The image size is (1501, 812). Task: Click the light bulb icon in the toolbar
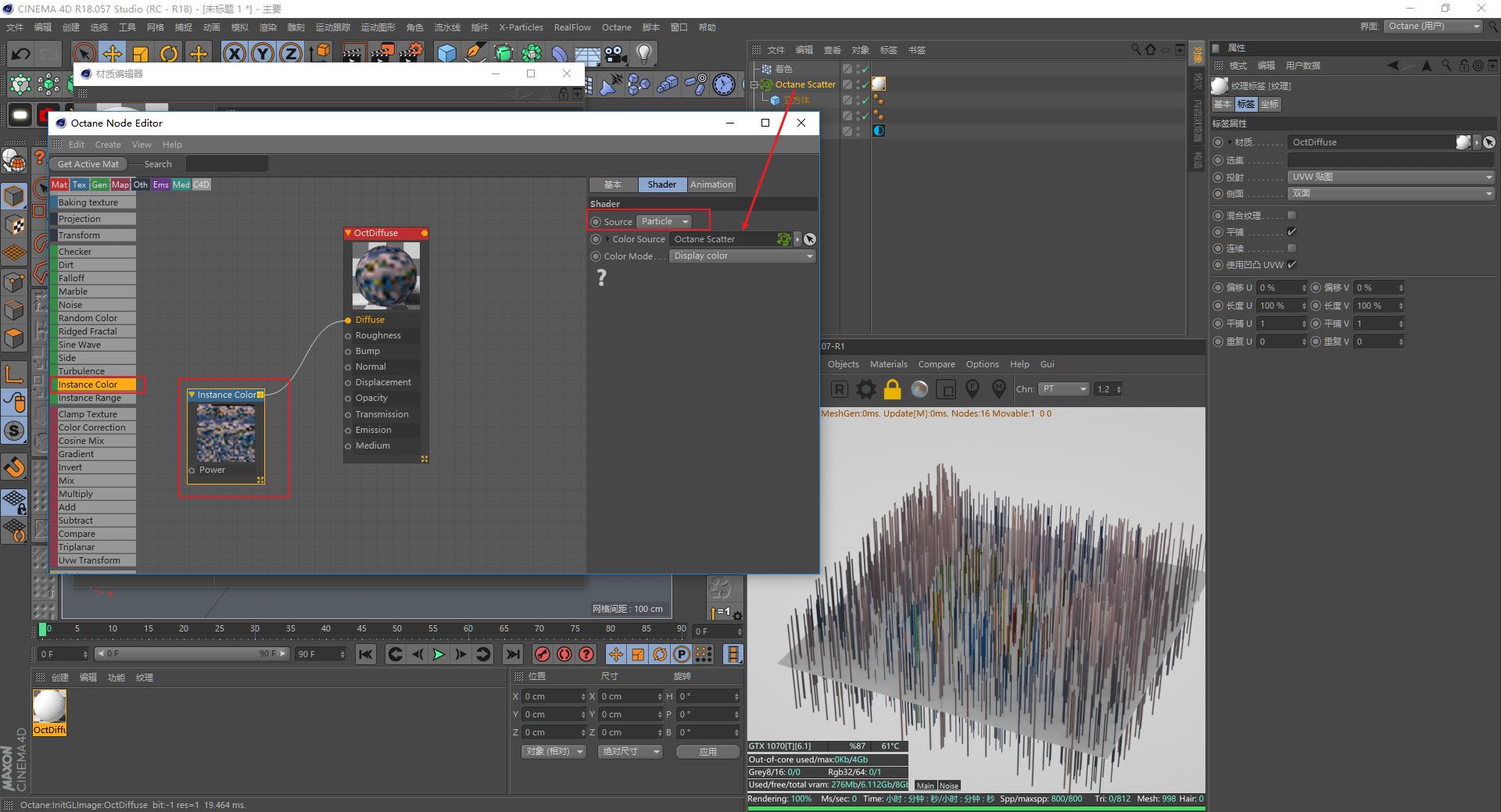coord(643,54)
